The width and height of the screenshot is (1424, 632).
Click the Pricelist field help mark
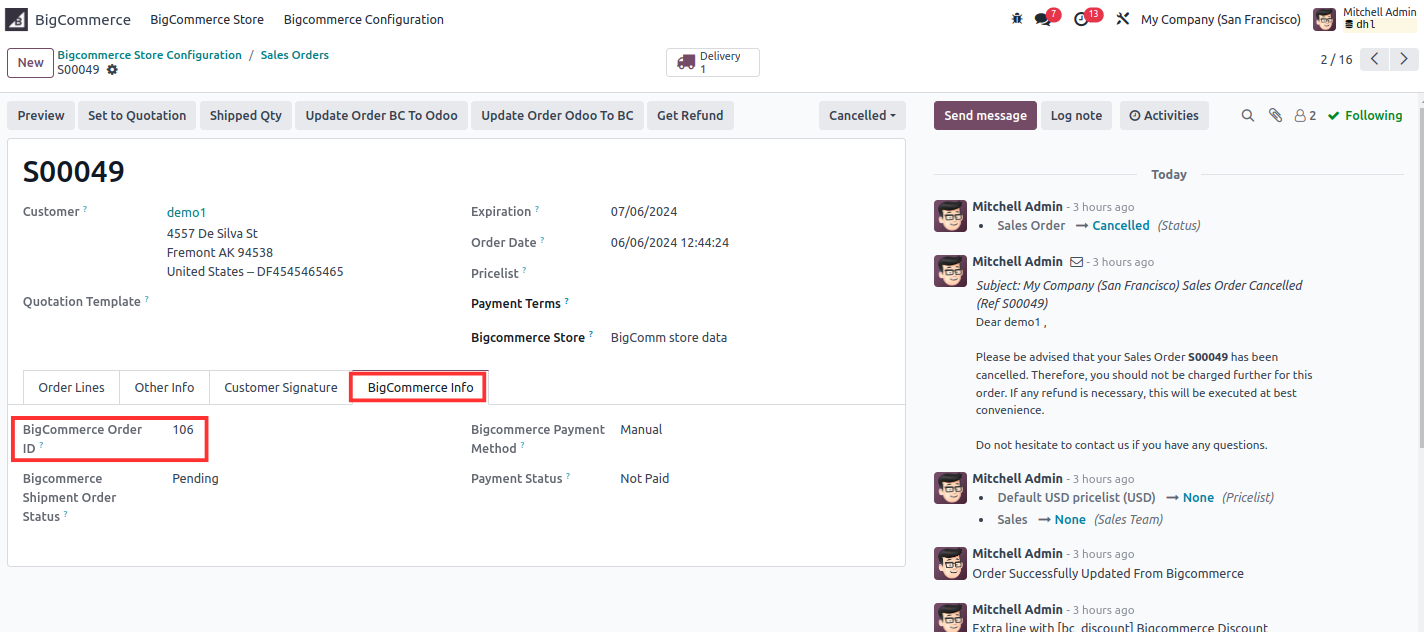524,270
